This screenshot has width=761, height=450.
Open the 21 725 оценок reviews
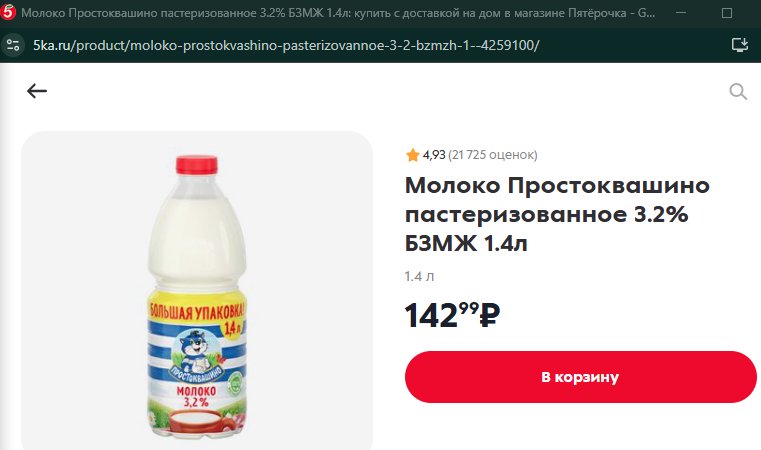(x=493, y=155)
